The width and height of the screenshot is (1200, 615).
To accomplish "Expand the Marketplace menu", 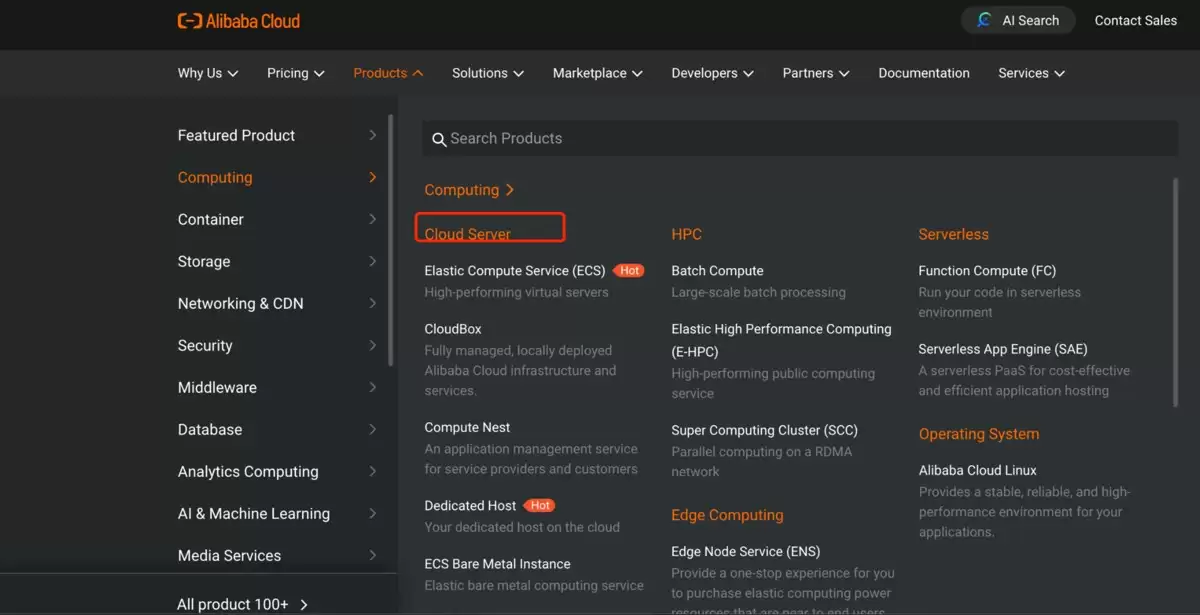I will point(598,73).
